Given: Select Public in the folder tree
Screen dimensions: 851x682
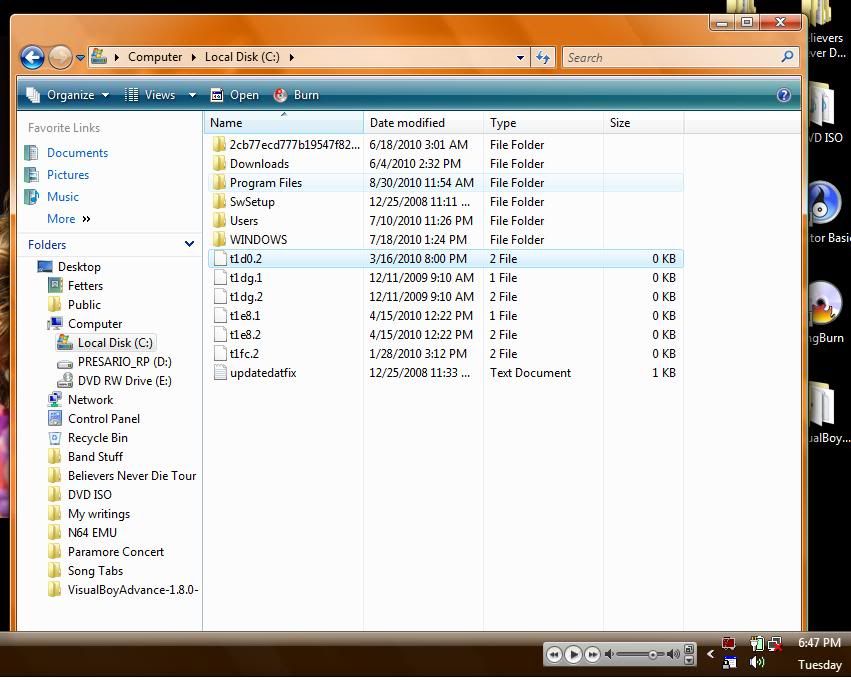Looking at the screenshot, I should coord(84,305).
